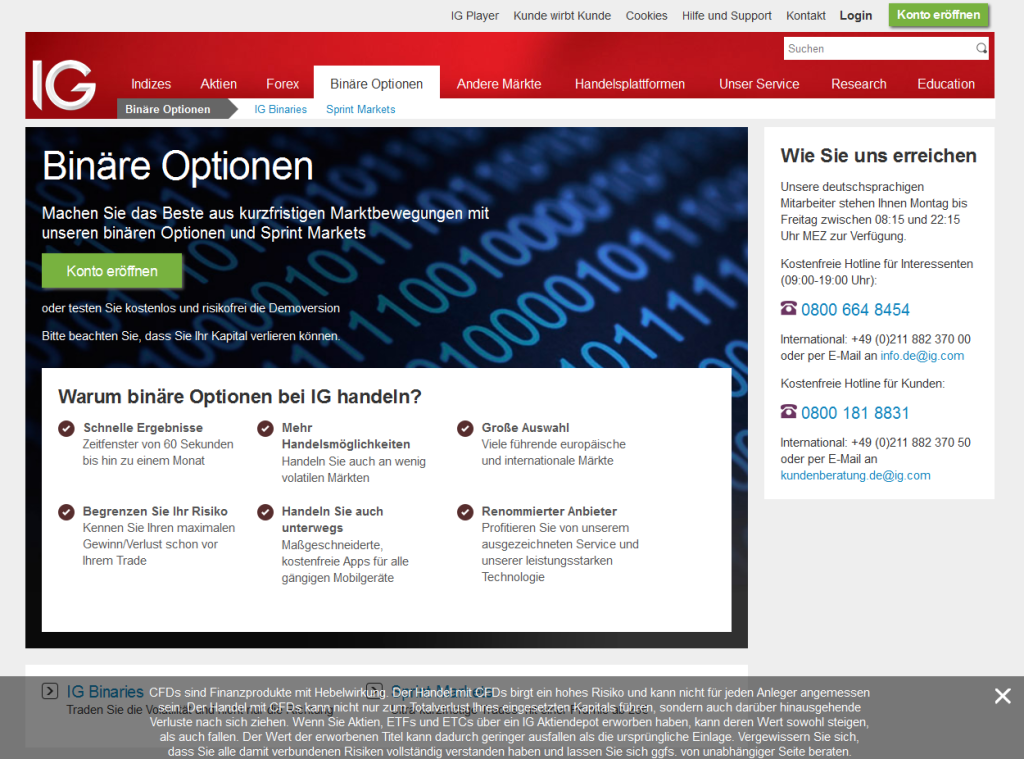Click the arrow icon next to IG Binaries
Image resolution: width=1024 pixels, height=759 pixels.
coord(50,691)
